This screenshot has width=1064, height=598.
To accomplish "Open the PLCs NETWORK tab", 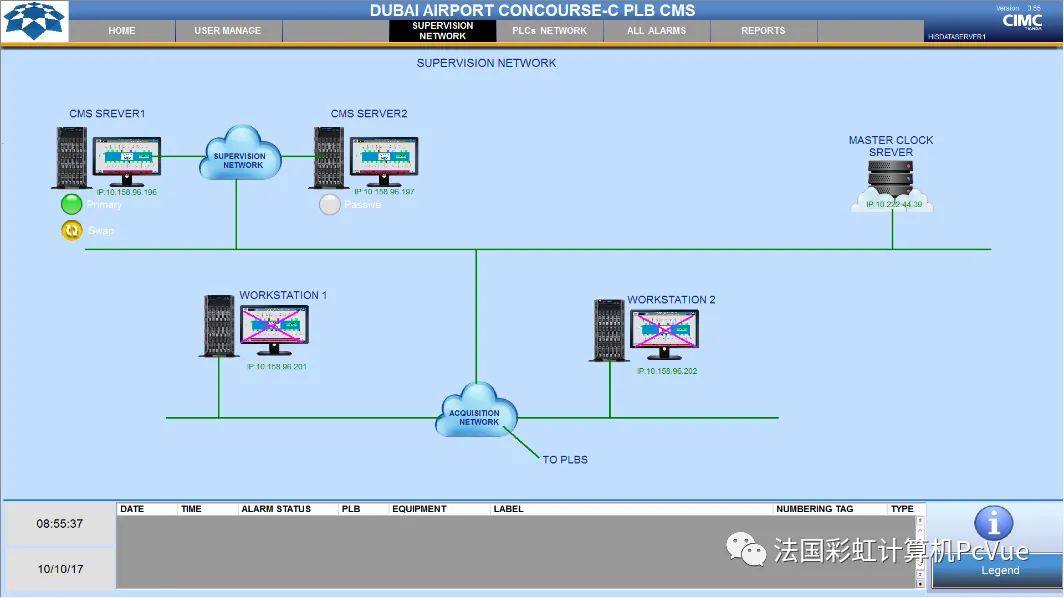I will [x=550, y=31].
